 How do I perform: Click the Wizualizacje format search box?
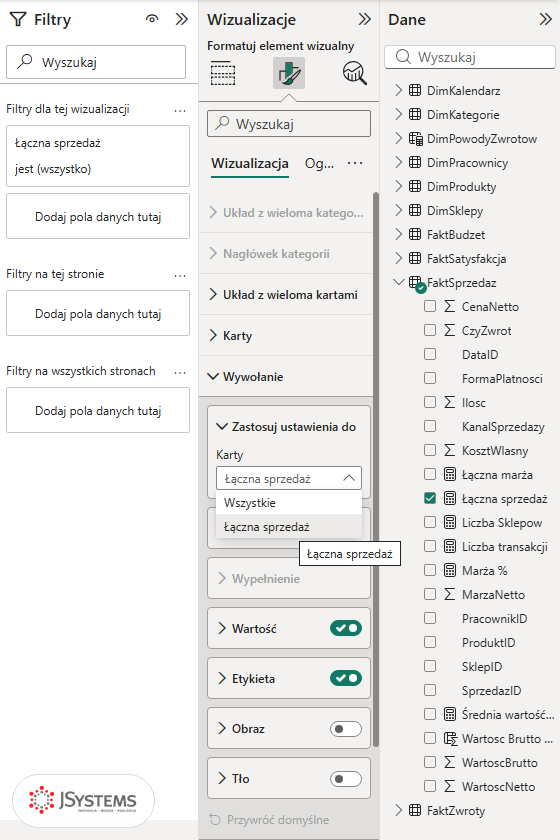coord(289,124)
